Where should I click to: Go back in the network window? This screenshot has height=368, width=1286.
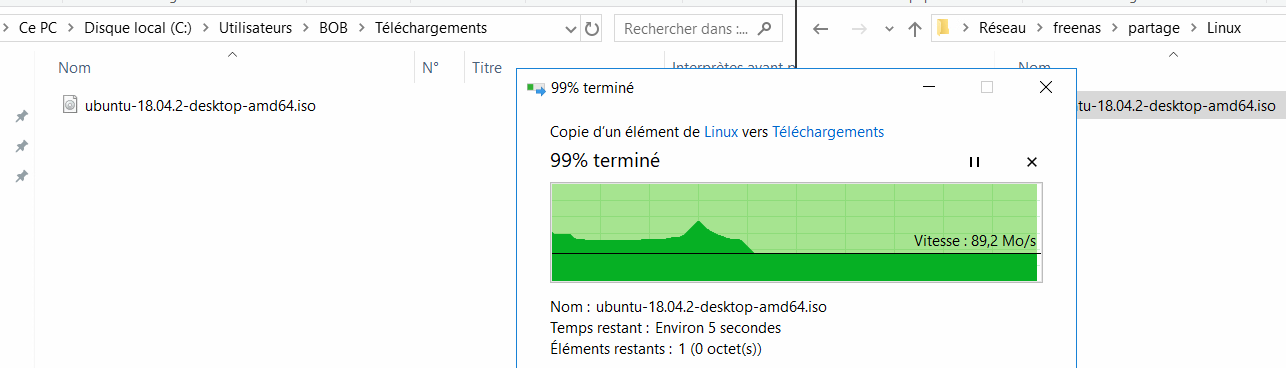821,29
